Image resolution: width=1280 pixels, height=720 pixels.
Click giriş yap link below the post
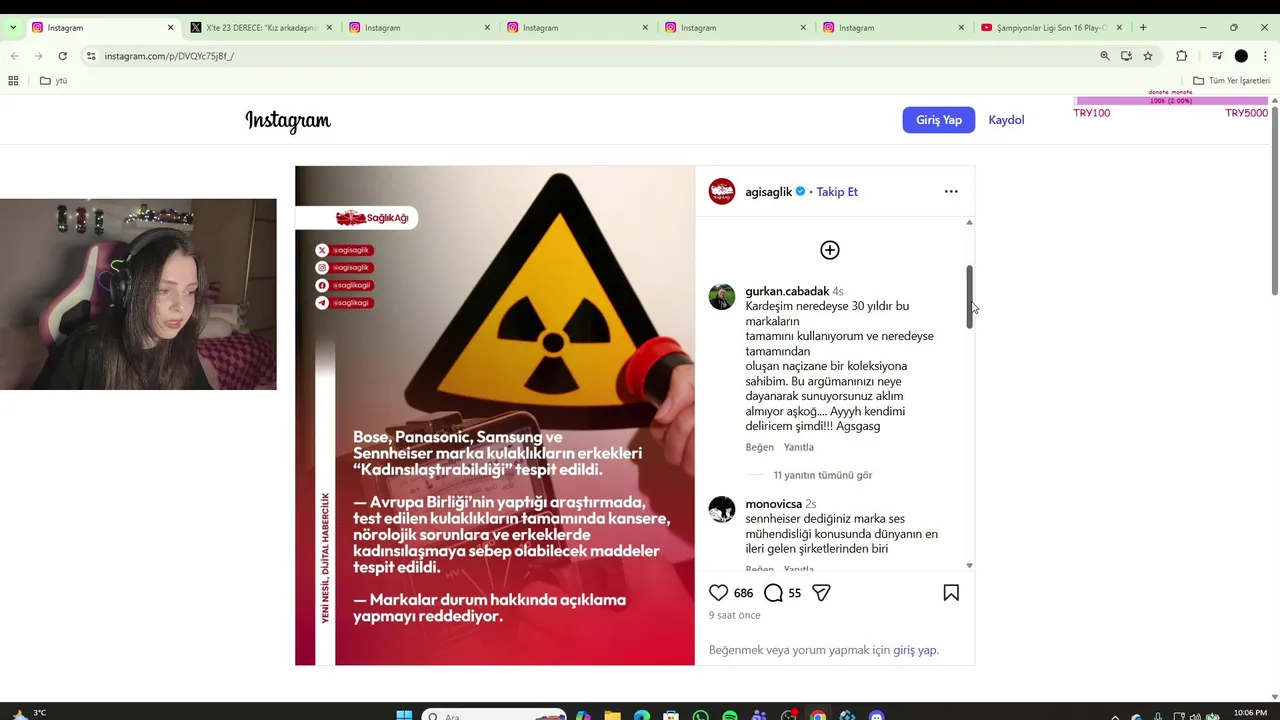tap(914, 650)
